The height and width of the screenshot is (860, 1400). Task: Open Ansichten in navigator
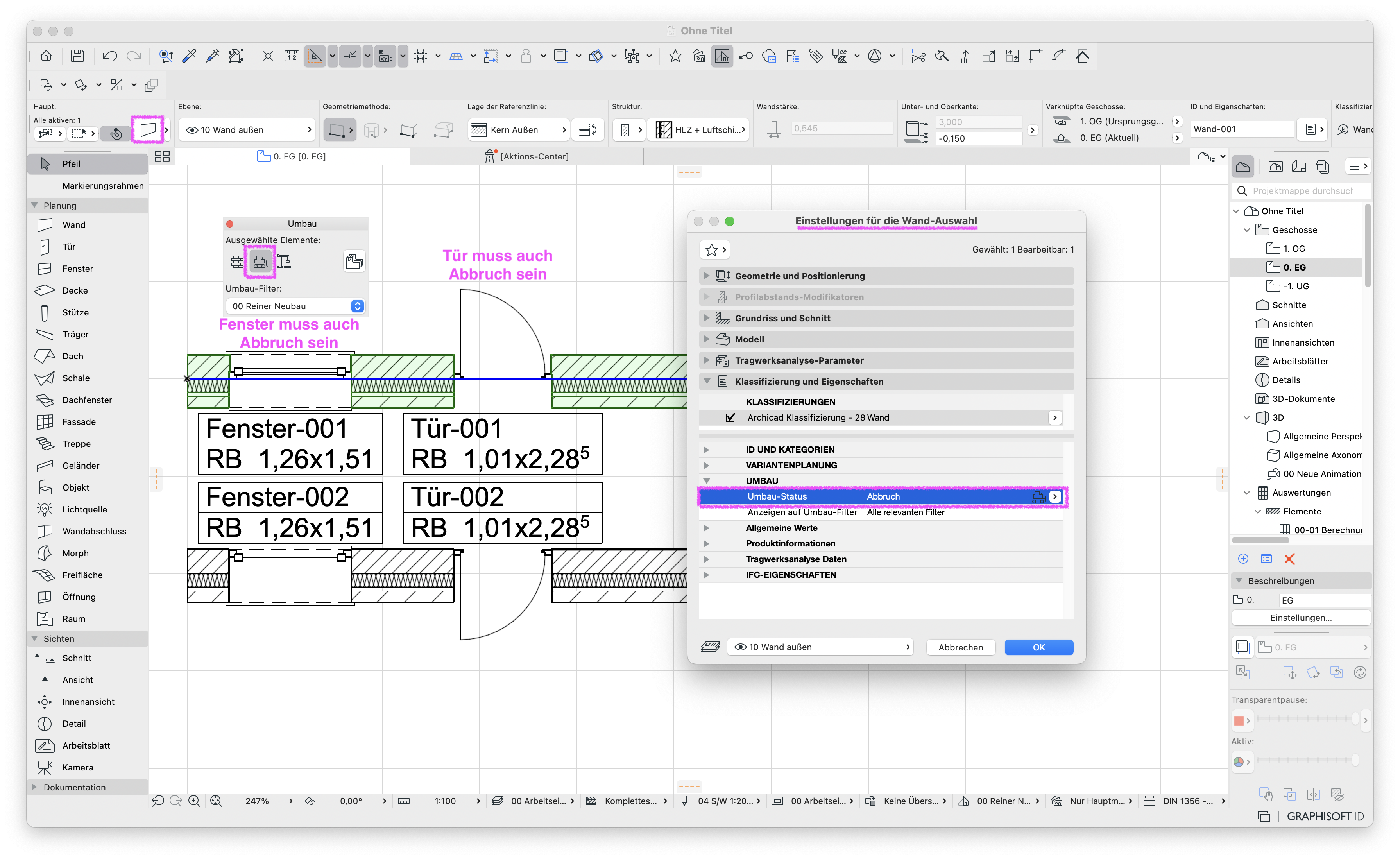(1292, 324)
